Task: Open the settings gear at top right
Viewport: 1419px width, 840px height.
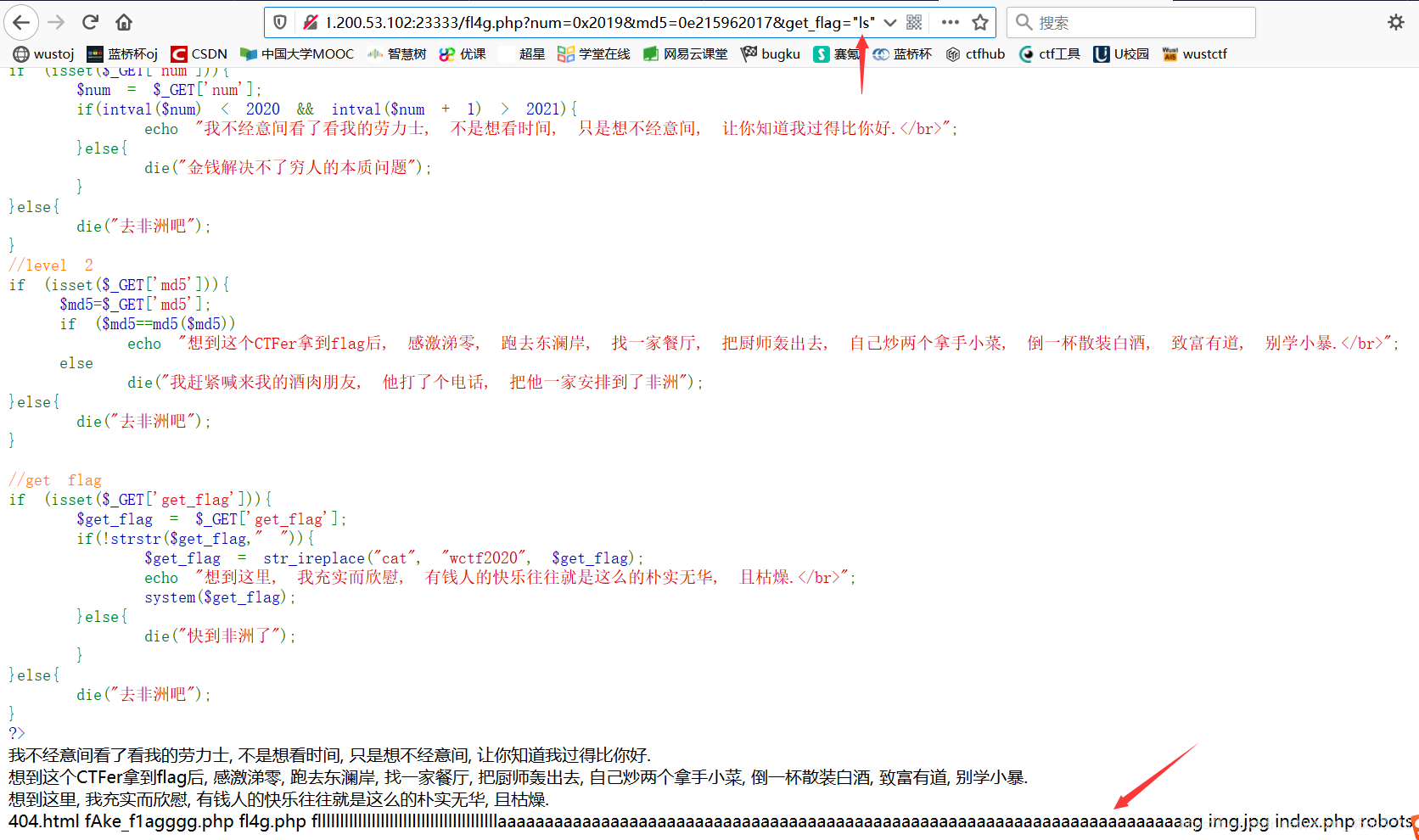Action: 1396,22
